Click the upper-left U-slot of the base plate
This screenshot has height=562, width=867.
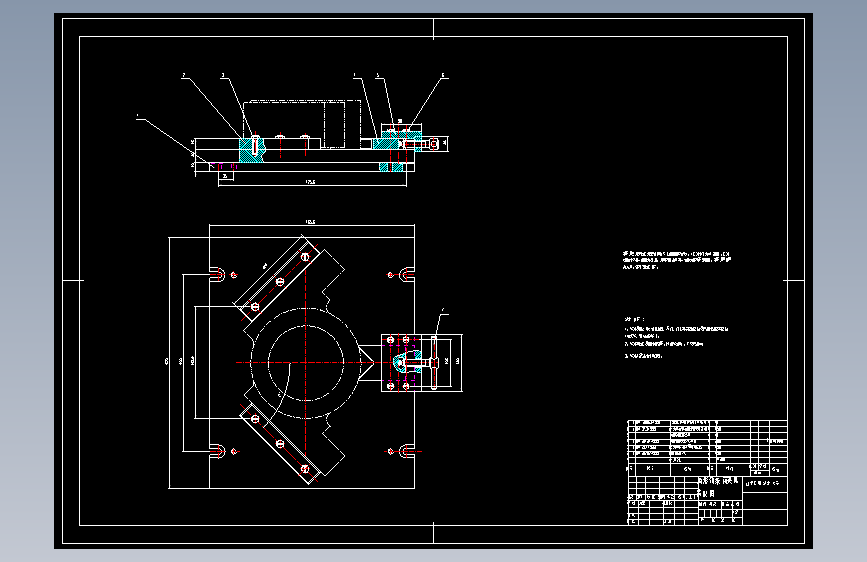(218, 274)
